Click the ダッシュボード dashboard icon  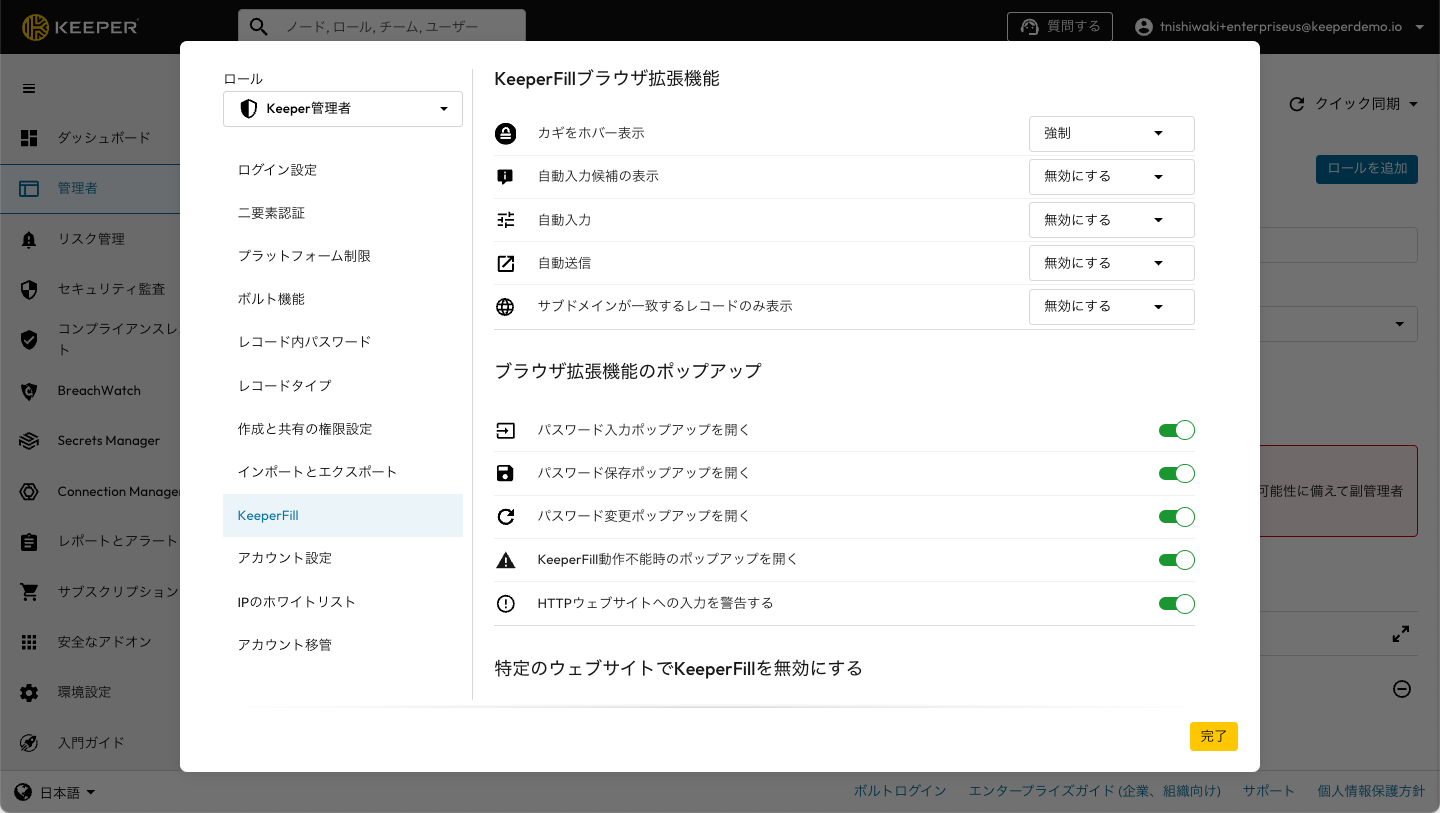29,138
